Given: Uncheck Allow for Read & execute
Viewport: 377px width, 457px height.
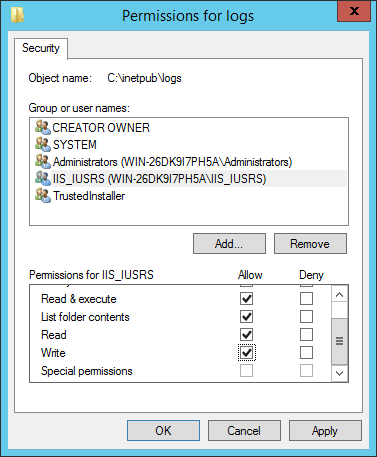Looking at the screenshot, I should [246, 299].
